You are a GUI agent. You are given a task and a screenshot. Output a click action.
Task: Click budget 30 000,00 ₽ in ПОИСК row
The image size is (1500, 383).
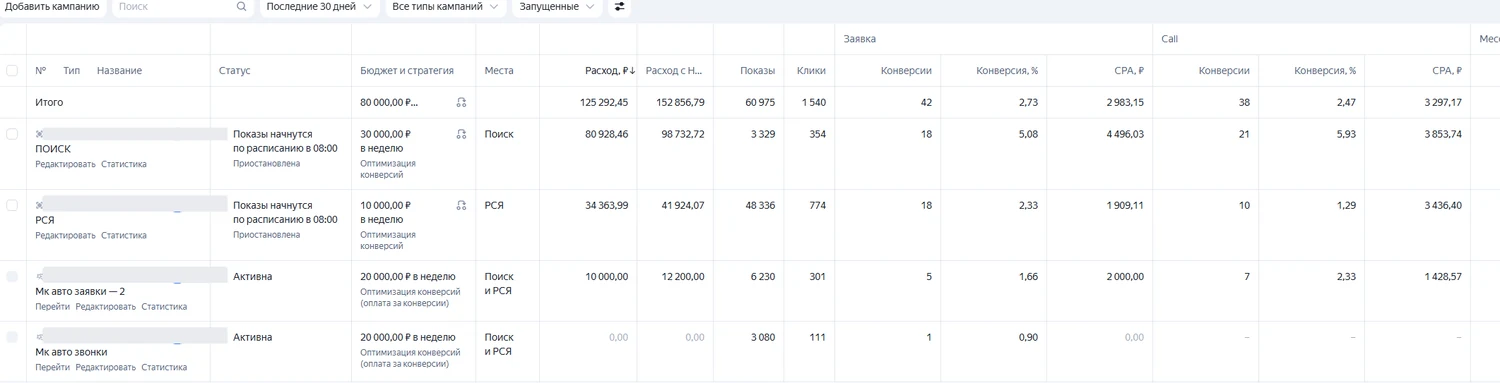point(386,134)
